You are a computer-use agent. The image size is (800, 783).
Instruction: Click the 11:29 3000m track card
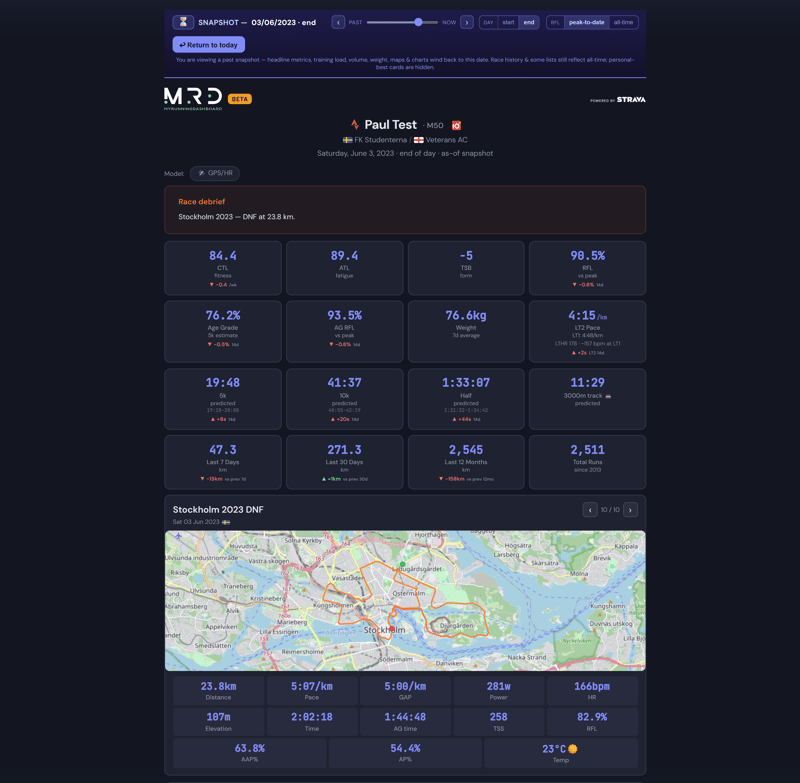tap(587, 399)
